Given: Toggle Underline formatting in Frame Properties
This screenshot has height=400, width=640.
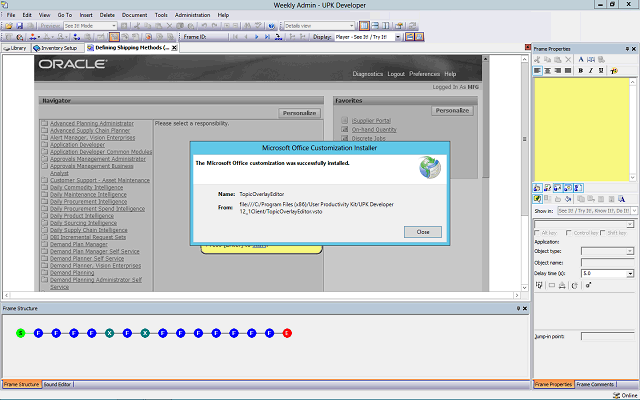Looking at the screenshot, I should tap(601, 71).
